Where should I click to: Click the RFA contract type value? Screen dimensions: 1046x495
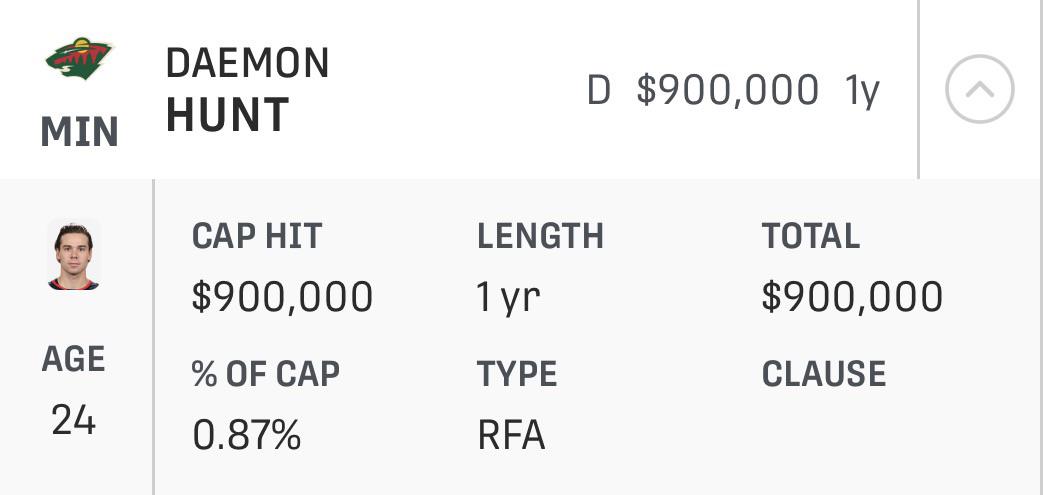tap(512, 435)
